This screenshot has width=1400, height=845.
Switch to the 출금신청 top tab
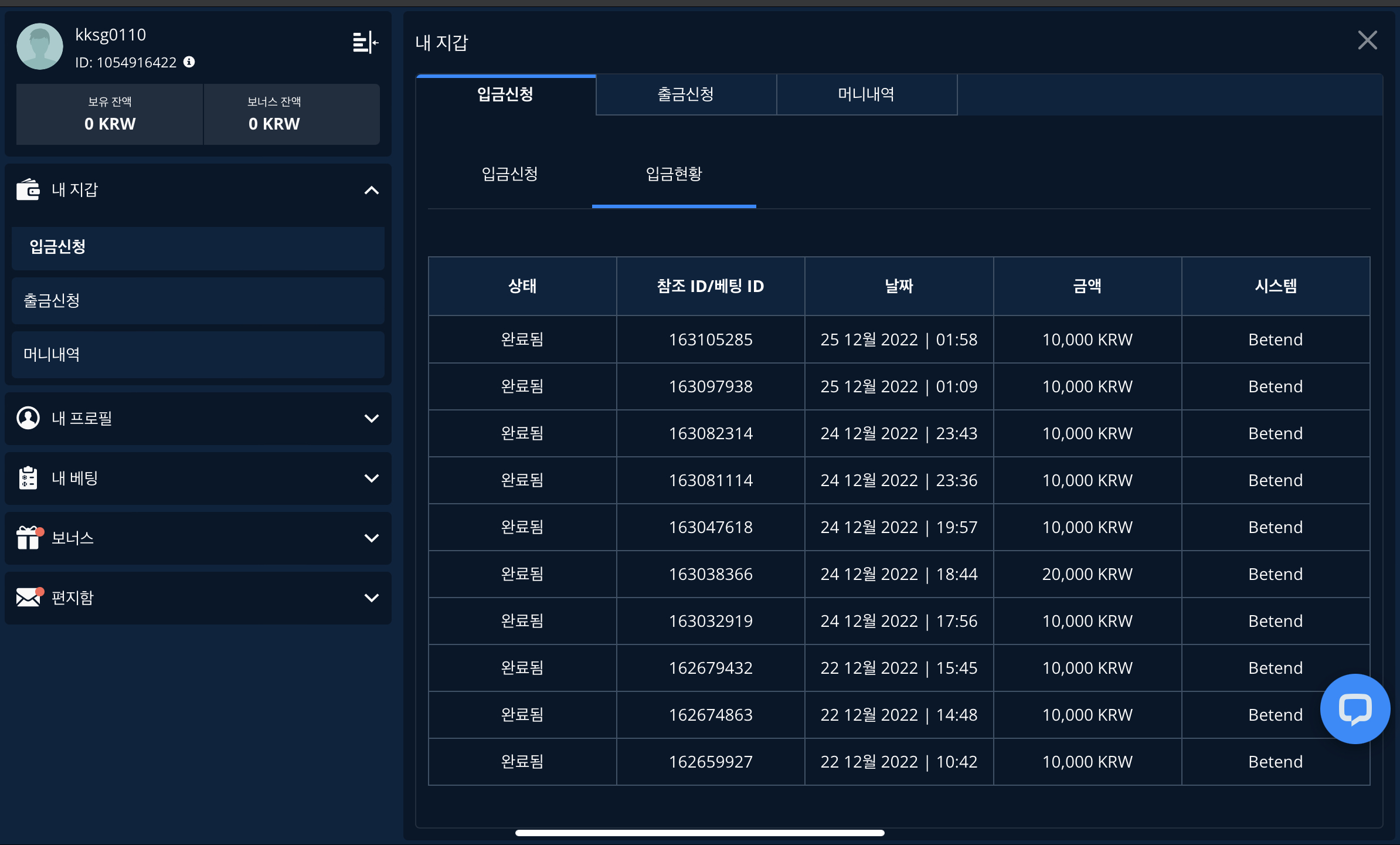tap(685, 94)
